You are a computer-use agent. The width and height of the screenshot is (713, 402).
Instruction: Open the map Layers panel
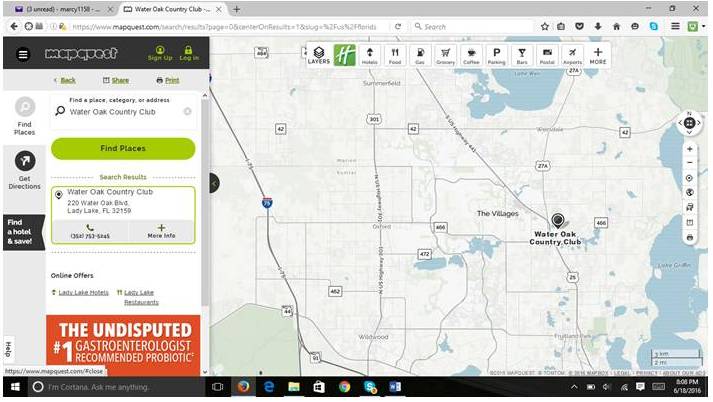(x=319, y=55)
